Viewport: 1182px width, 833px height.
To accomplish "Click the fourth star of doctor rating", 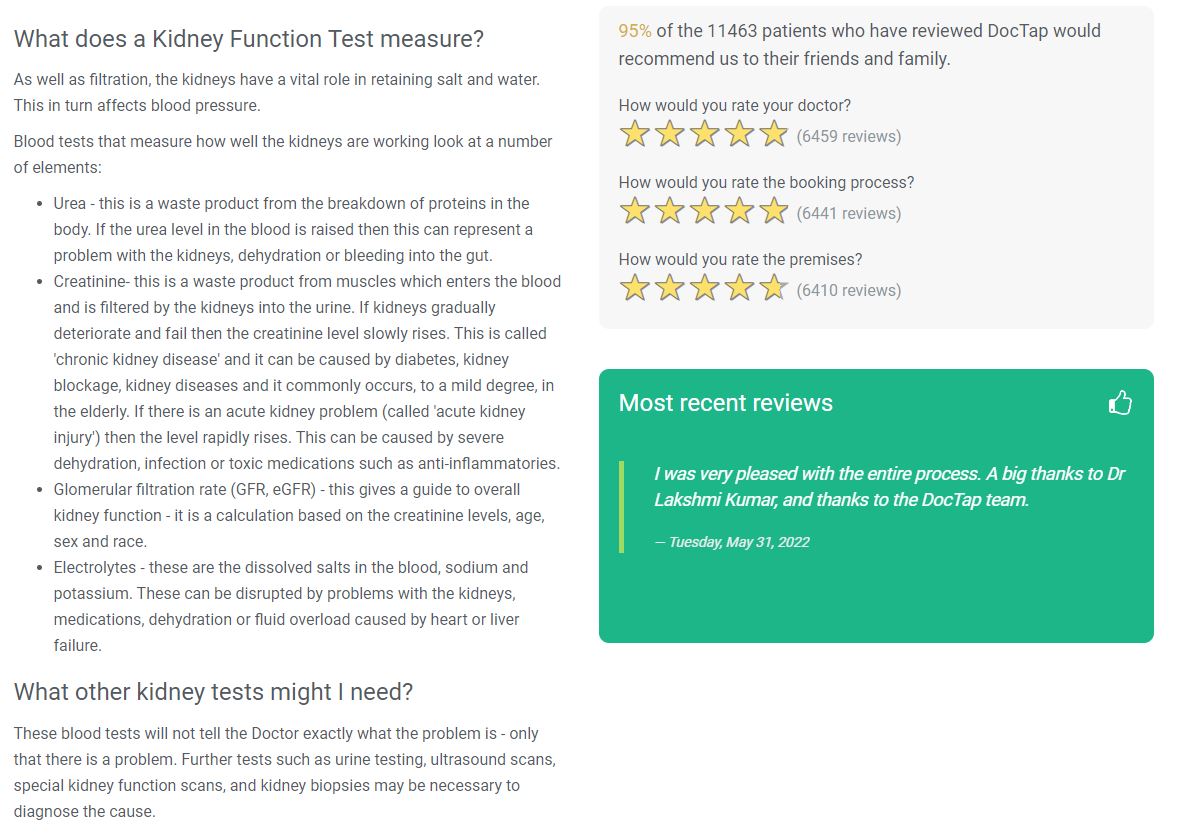I will 739,134.
